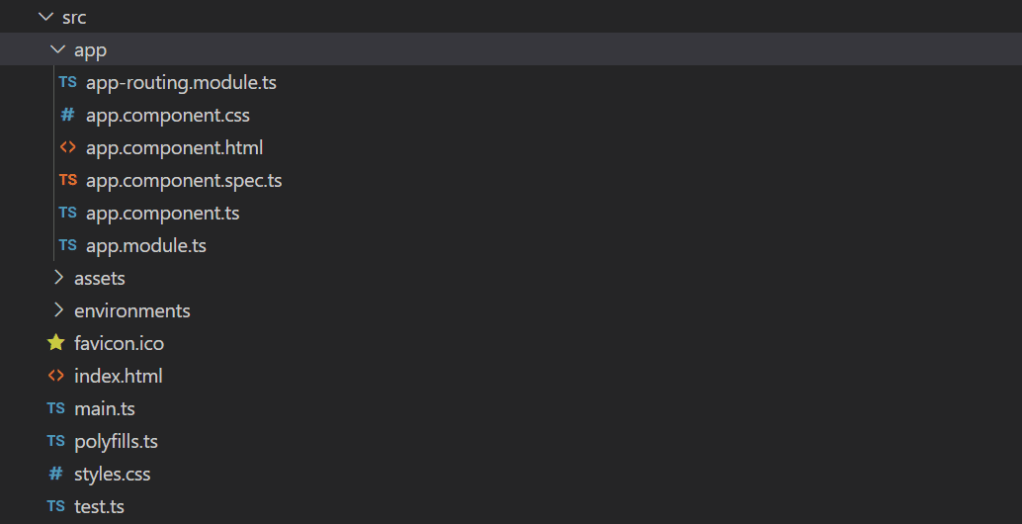
Task: Click the TypeScript icon beside app-routing.module.ts
Action: point(67,83)
